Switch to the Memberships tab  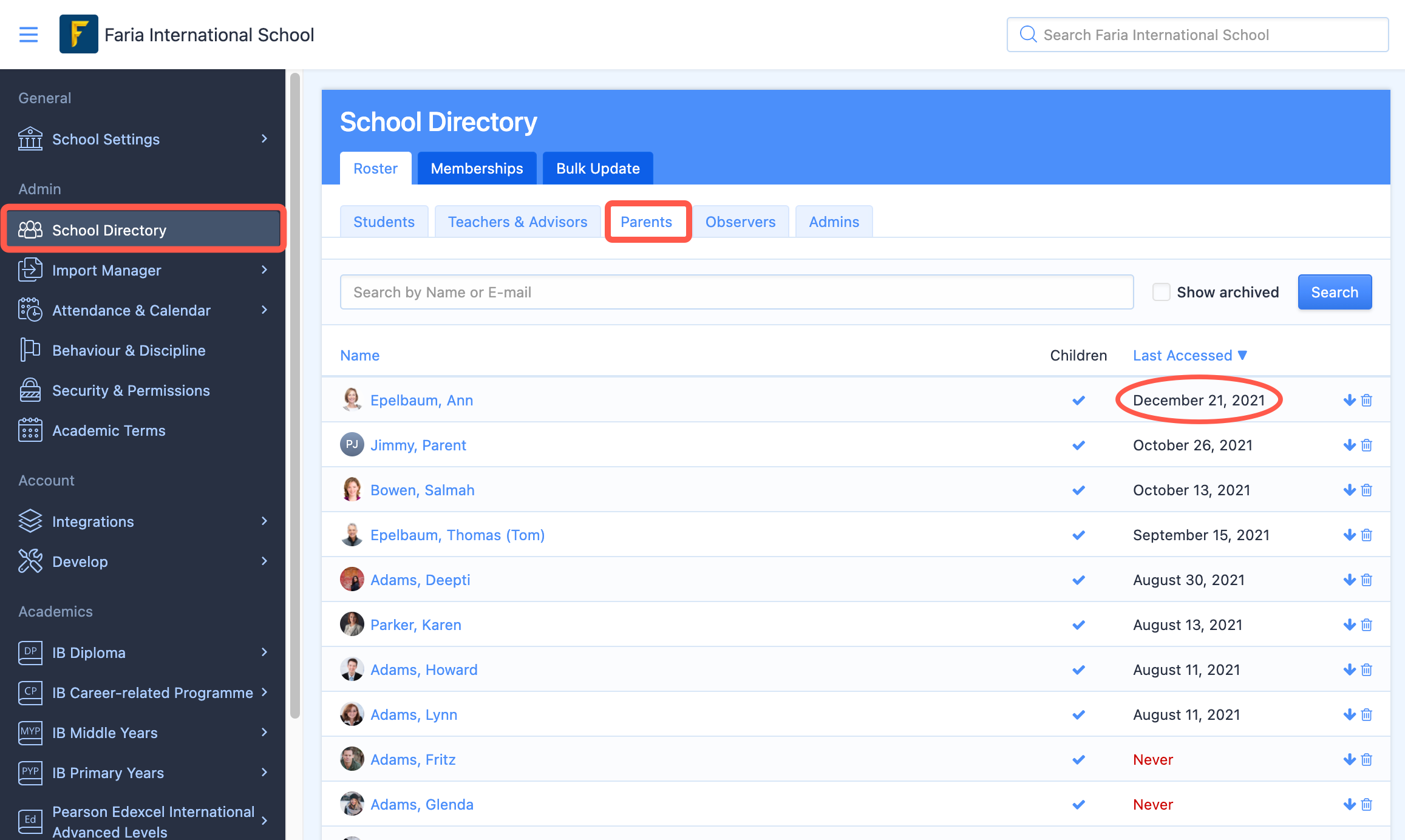point(477,168)
